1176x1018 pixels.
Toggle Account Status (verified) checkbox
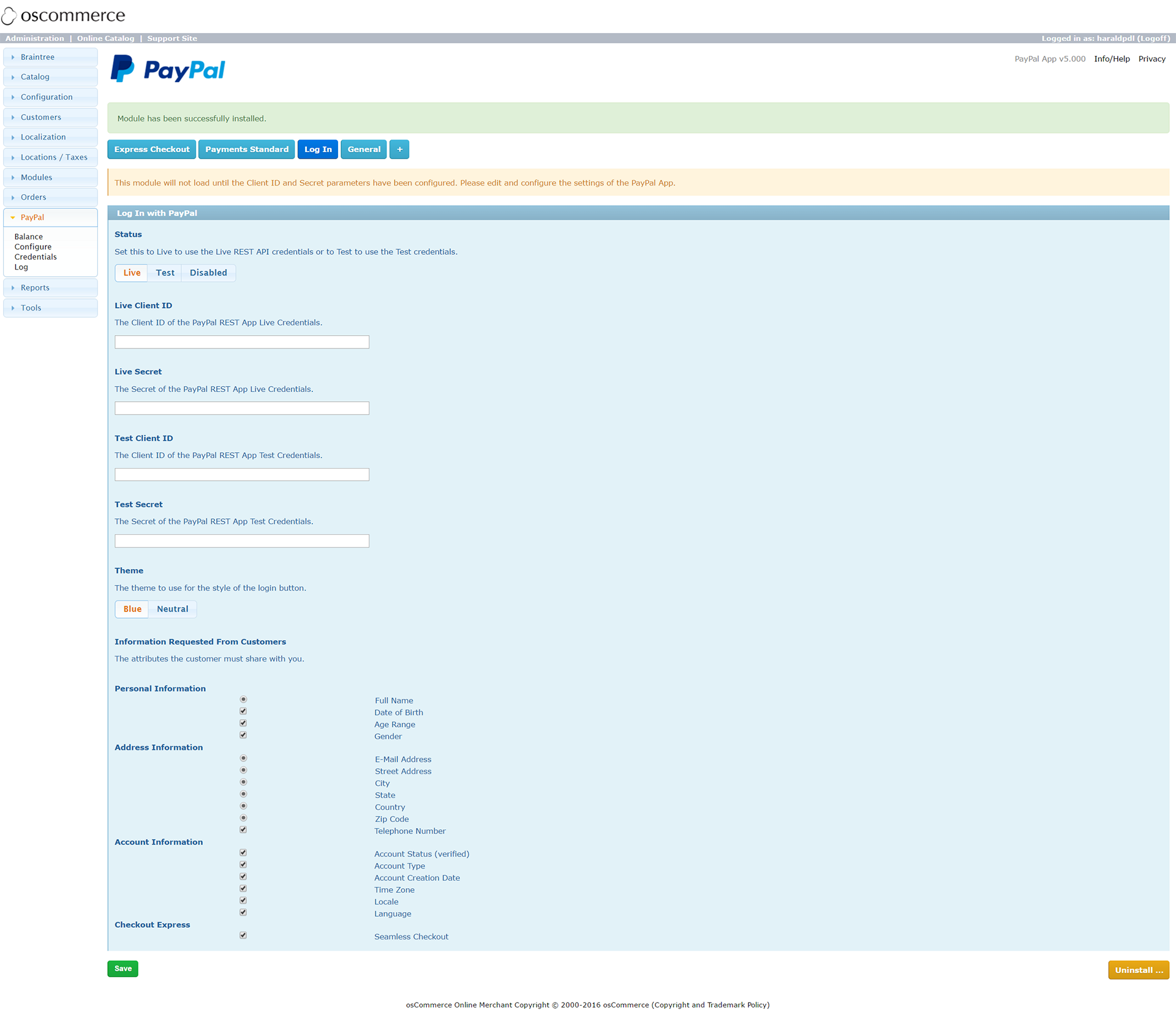pos(243,853)
